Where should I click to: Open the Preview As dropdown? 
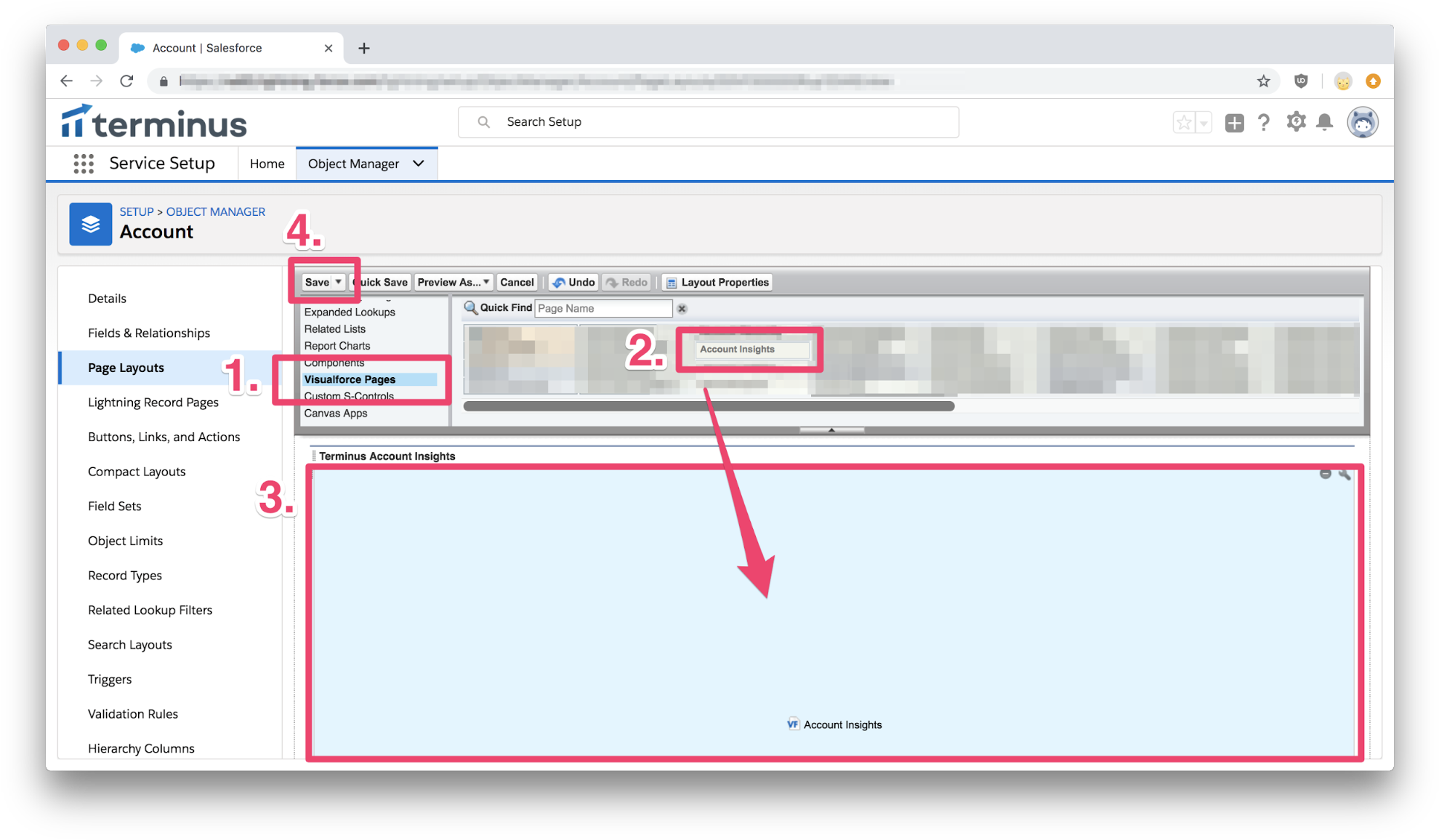pos(454,282)
